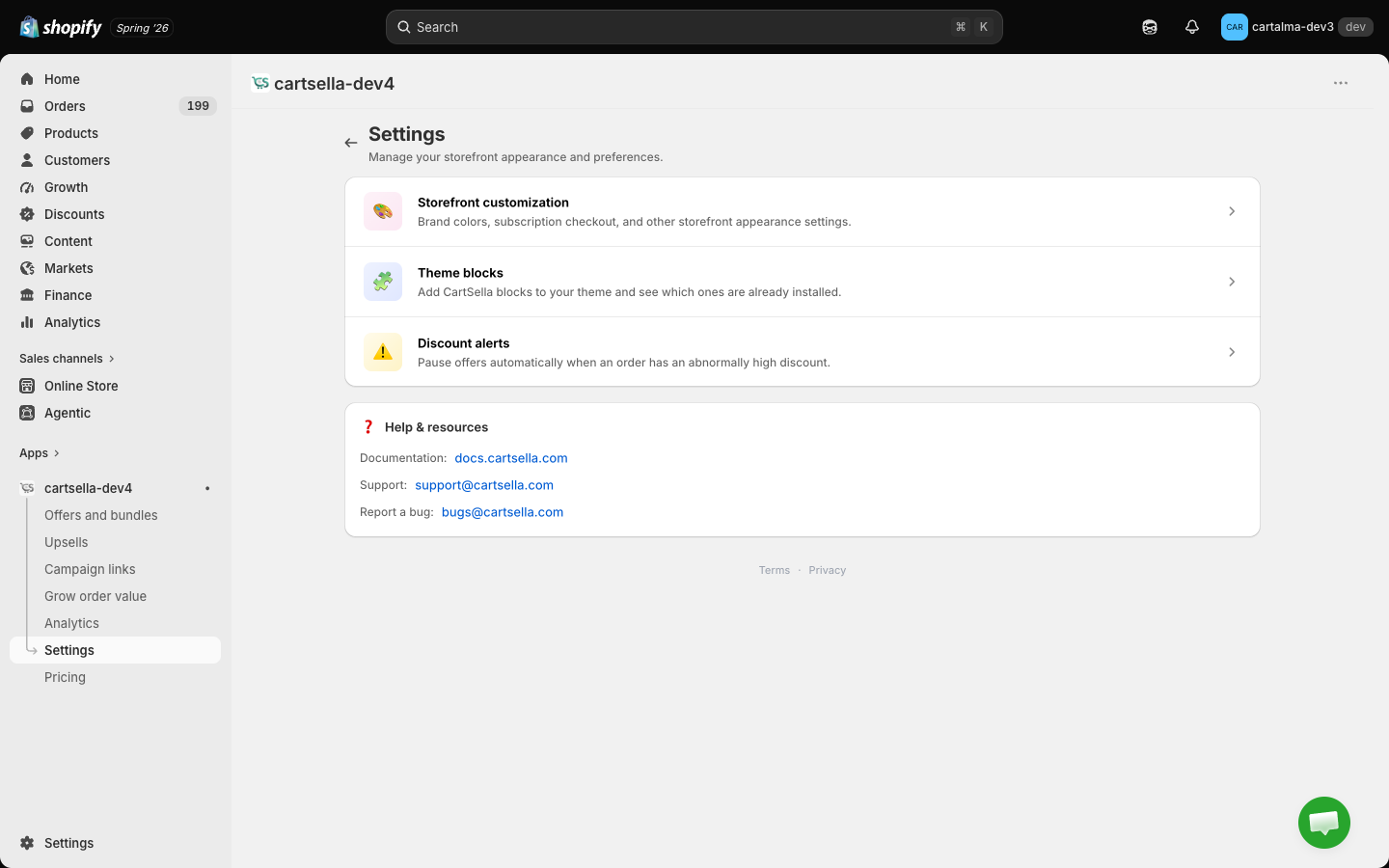This screenshot has width=1389, height=868.
Task: Click the red question mark icon
Action: tap(368, 427)
